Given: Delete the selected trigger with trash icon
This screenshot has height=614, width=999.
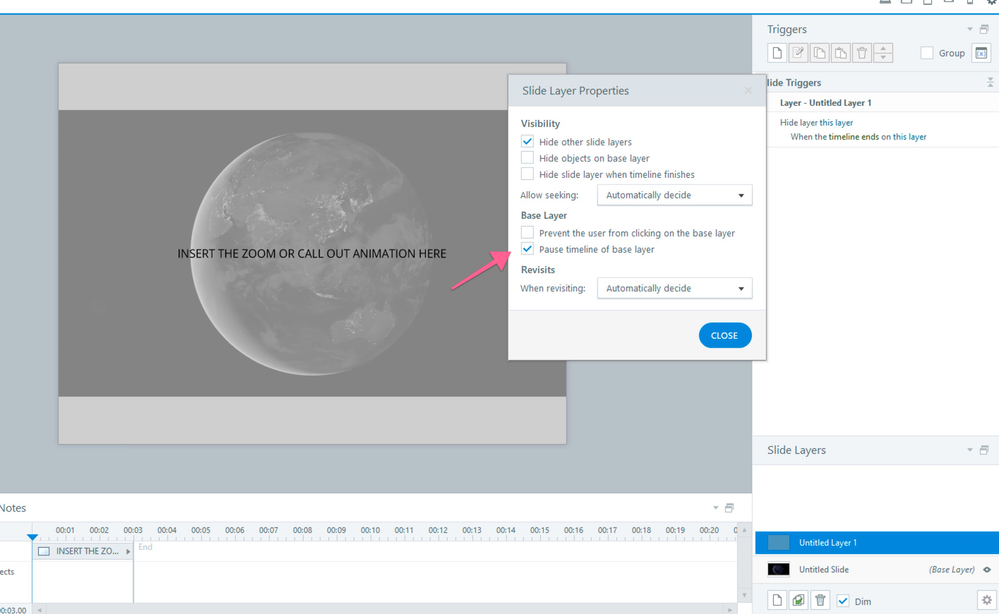Looking at the screenshot, I should click(862, 53).
